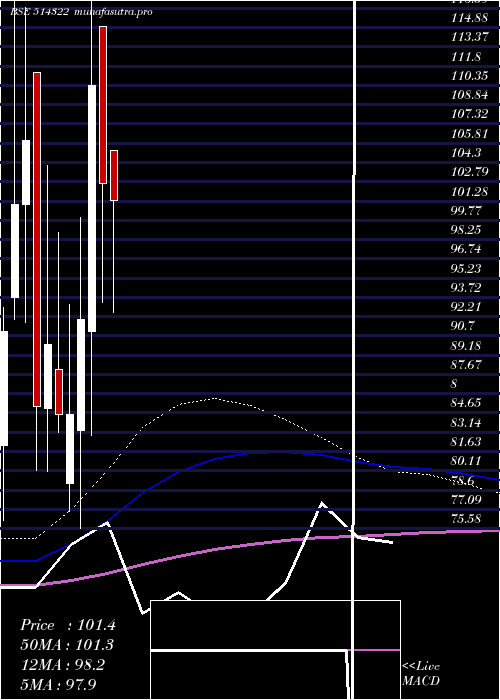The height and width of the screenshot is (700, 500).
Task: Select the 96.74 price value
Action: coord(466,249)
